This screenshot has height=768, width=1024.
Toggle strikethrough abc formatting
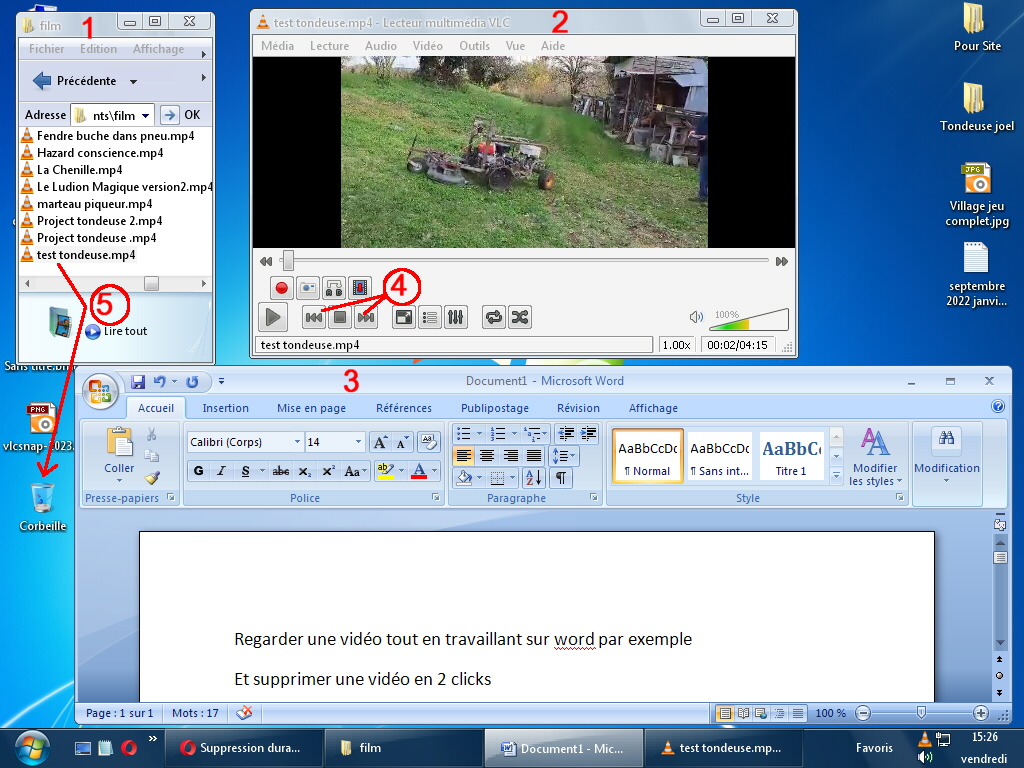pos(281,471)
